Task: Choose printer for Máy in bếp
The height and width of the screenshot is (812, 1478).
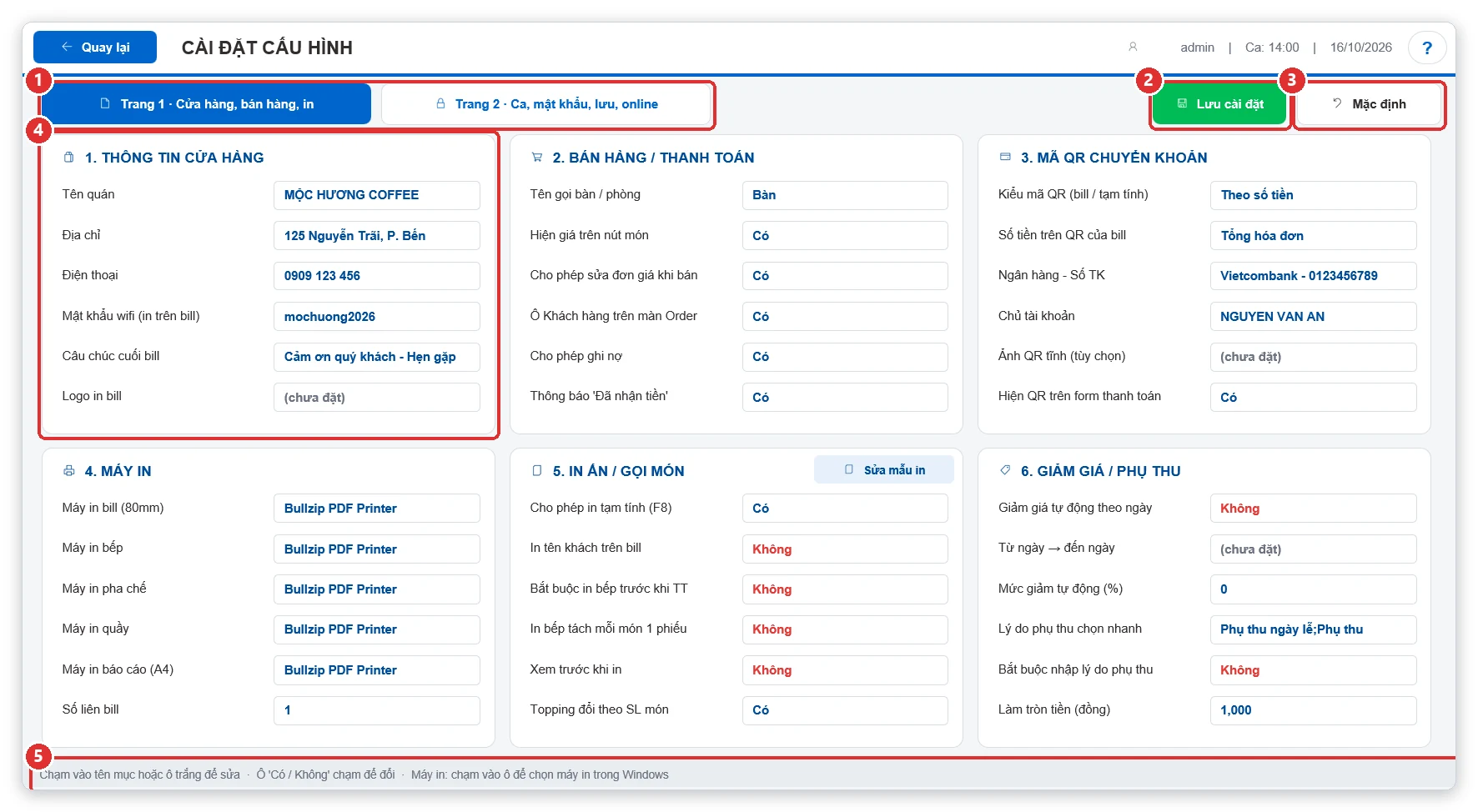Action: [377, 549]
